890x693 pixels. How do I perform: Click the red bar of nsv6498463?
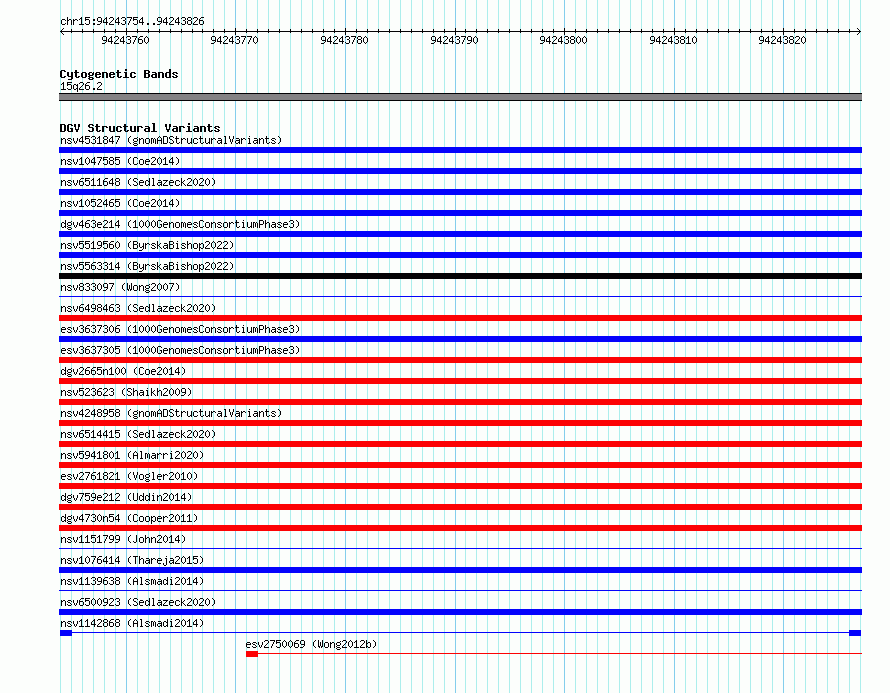(x=460, y=318)
